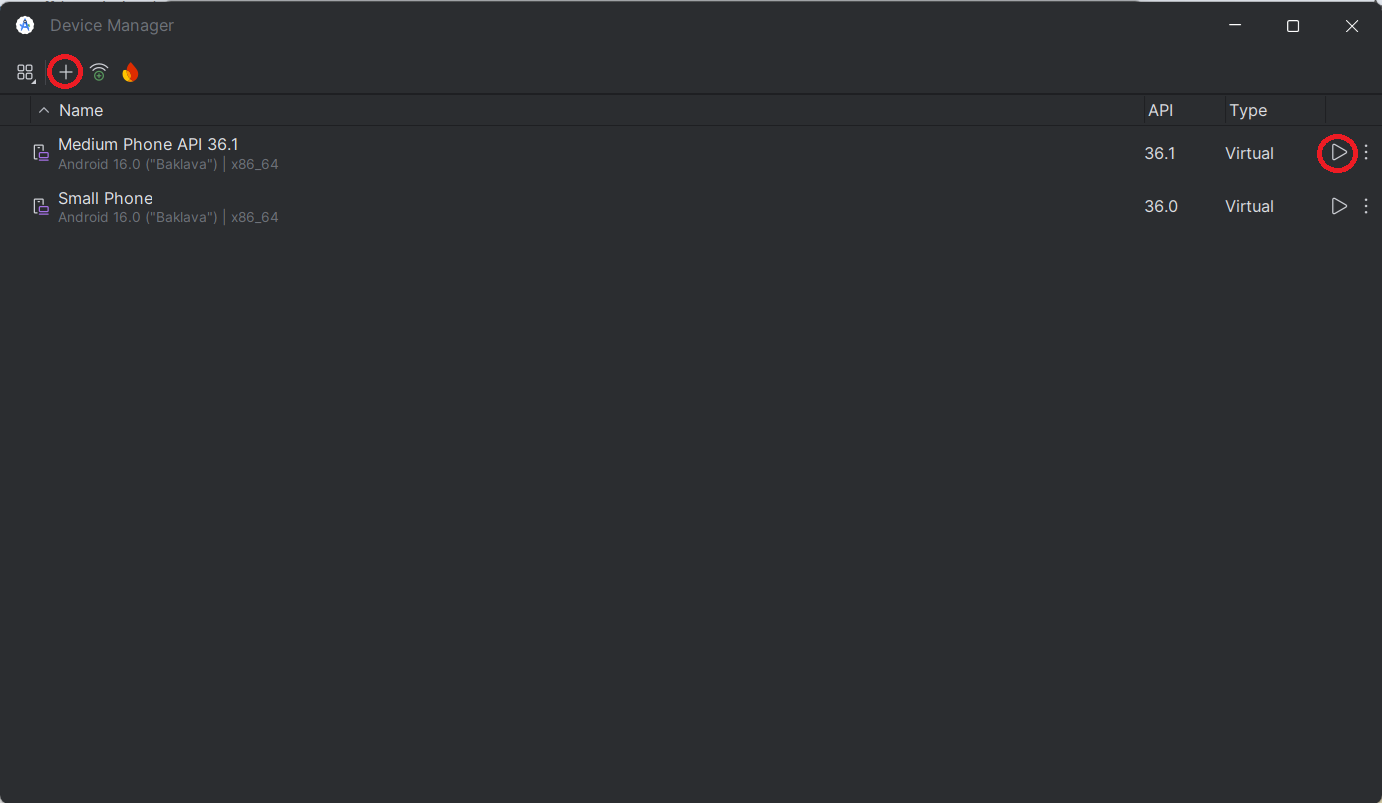Add a new device with plus icon
The height and width of the screenshot is (803, 1382).
[65, 72]
